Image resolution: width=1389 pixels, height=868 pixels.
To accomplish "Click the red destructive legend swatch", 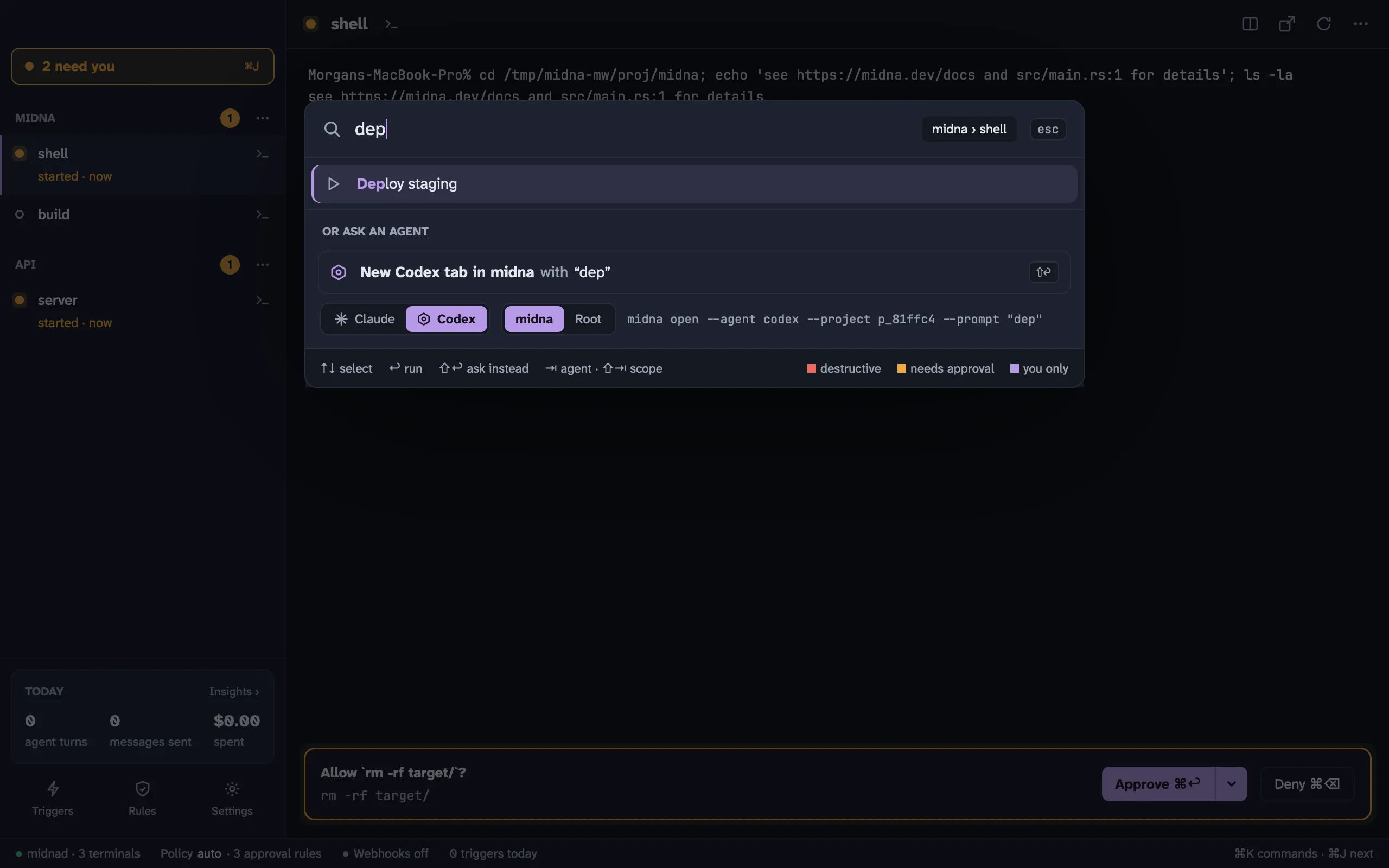I will pyautogui.click(x=812, y=368).
